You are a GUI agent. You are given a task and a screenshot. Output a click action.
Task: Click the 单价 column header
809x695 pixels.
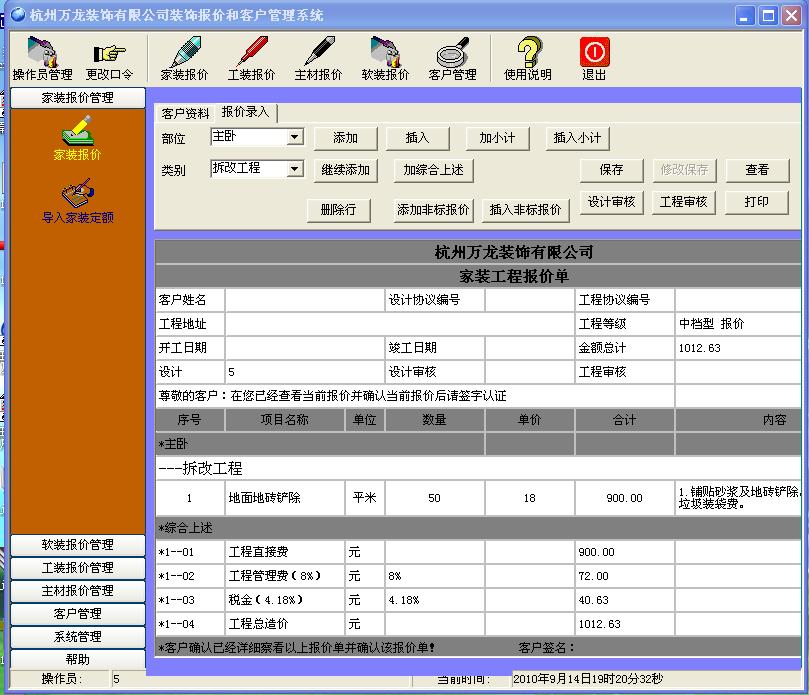tap(529, 420)
